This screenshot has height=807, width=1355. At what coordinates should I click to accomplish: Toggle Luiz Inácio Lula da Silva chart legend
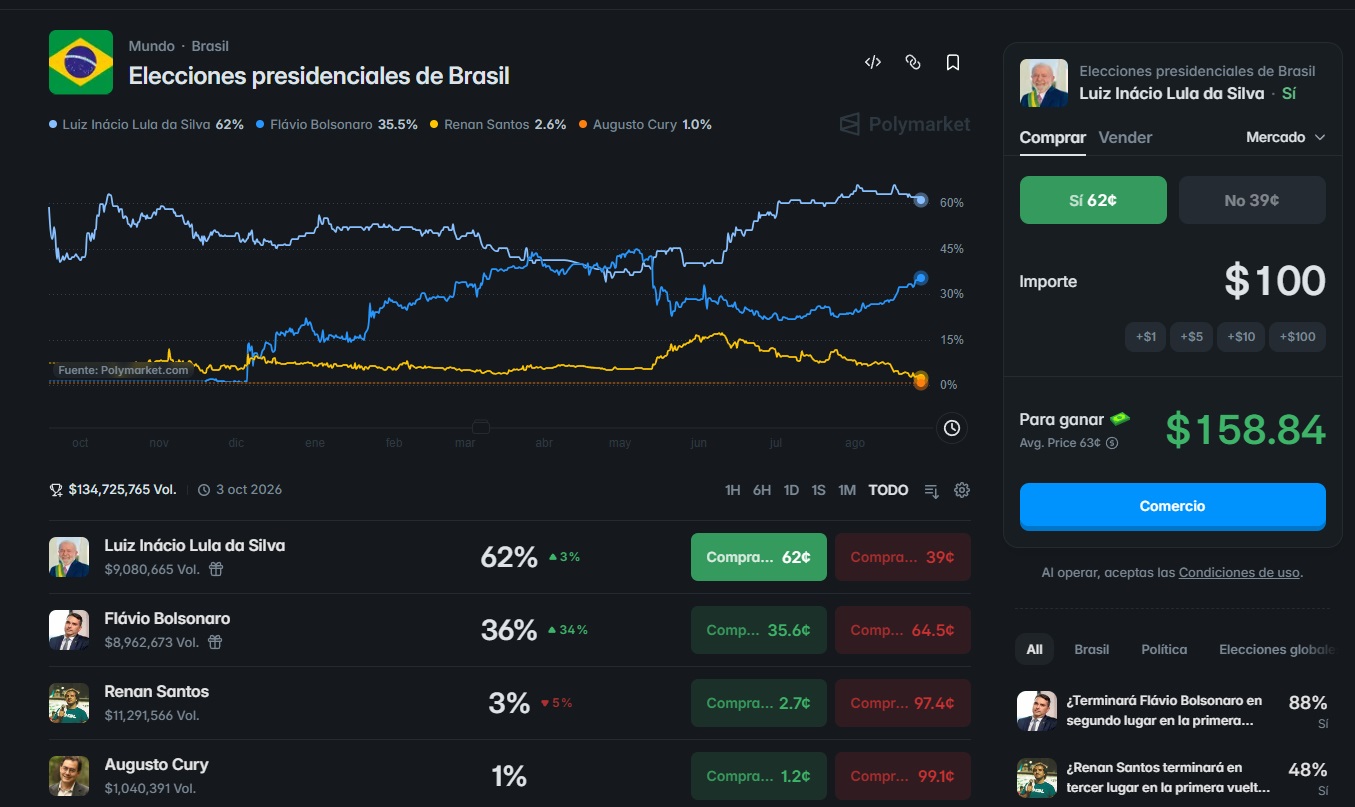coord(146,125)
